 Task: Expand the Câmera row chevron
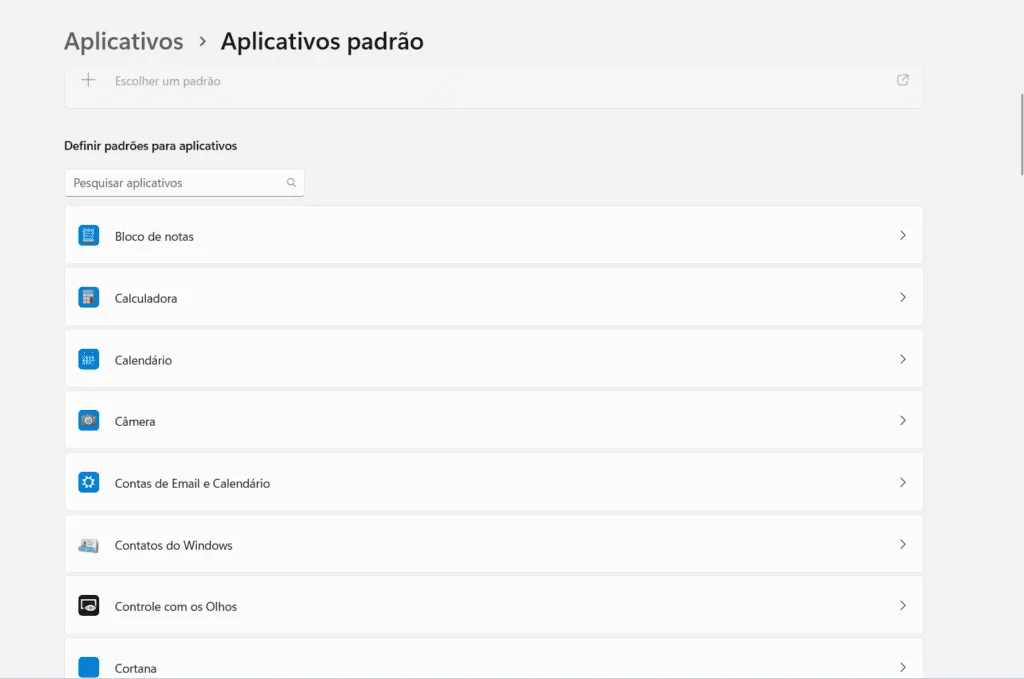tap(902, 421)
